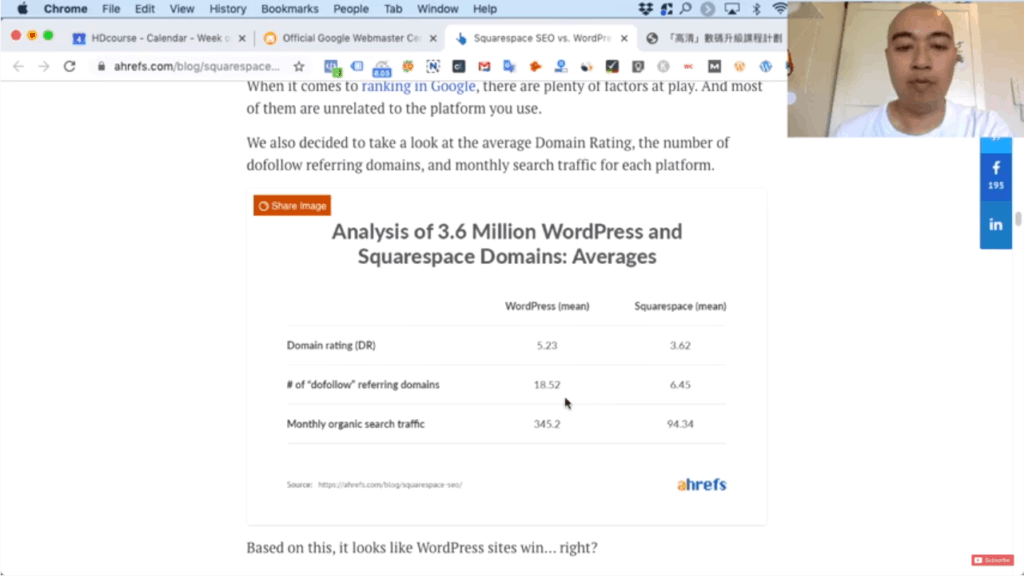The image size is (1024, 576).
Task: Open the Help menu
Action: 485,8
